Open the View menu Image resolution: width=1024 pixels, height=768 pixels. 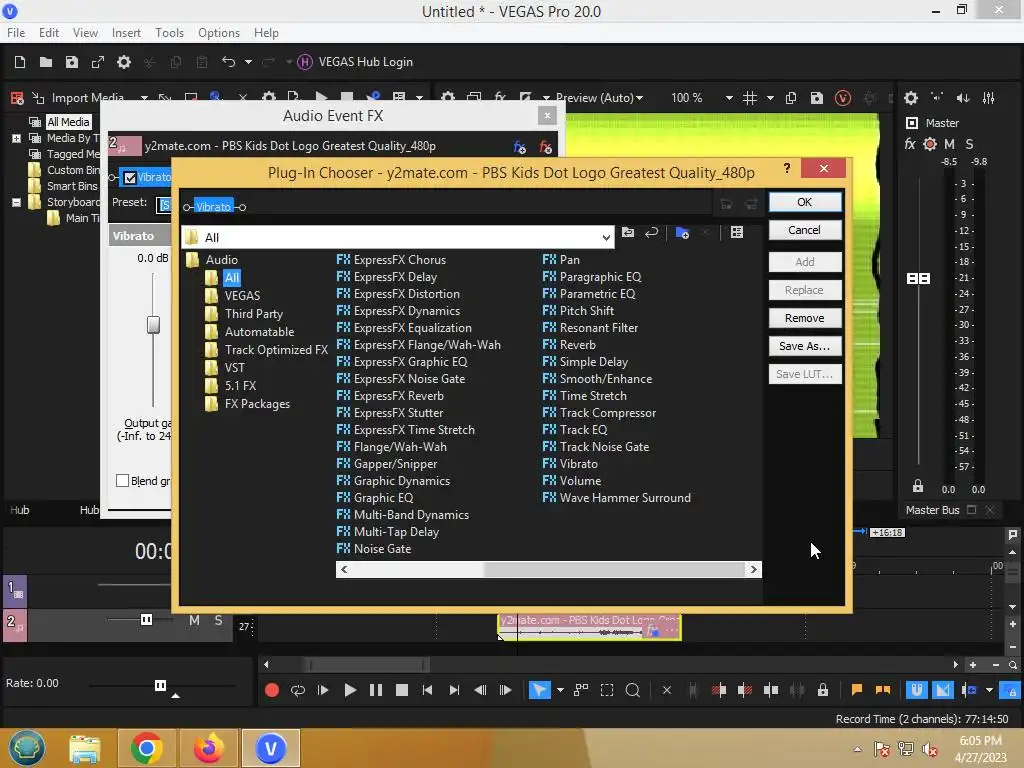[86, 33]
